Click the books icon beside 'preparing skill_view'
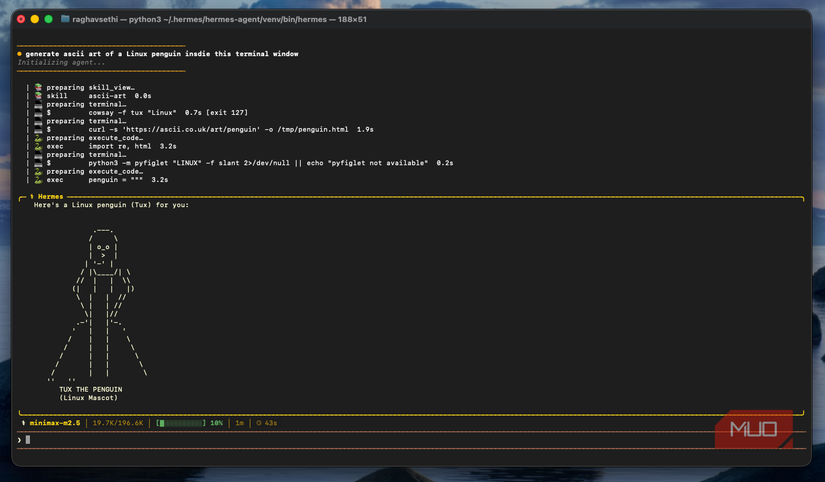The width and height of the screenshot is (825, 482). pyautogui.click(x=38, y=87)
